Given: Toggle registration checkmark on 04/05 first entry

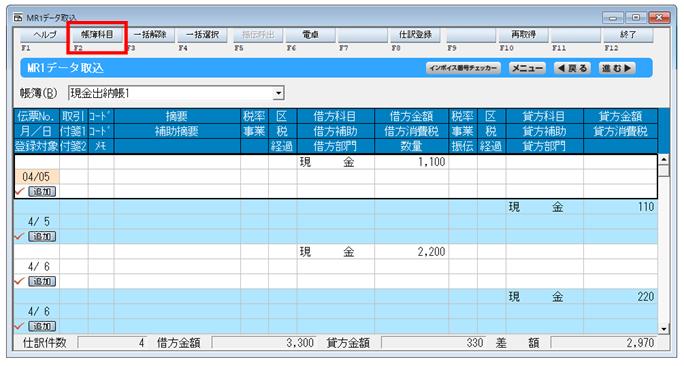Looking at the screenshot, I should click(19, 191).
